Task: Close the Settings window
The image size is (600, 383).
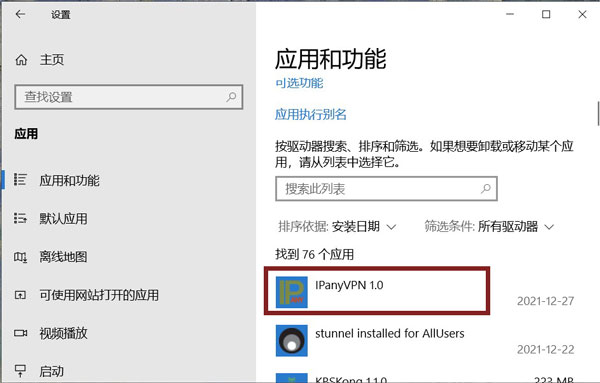Action: pos(582,15)
